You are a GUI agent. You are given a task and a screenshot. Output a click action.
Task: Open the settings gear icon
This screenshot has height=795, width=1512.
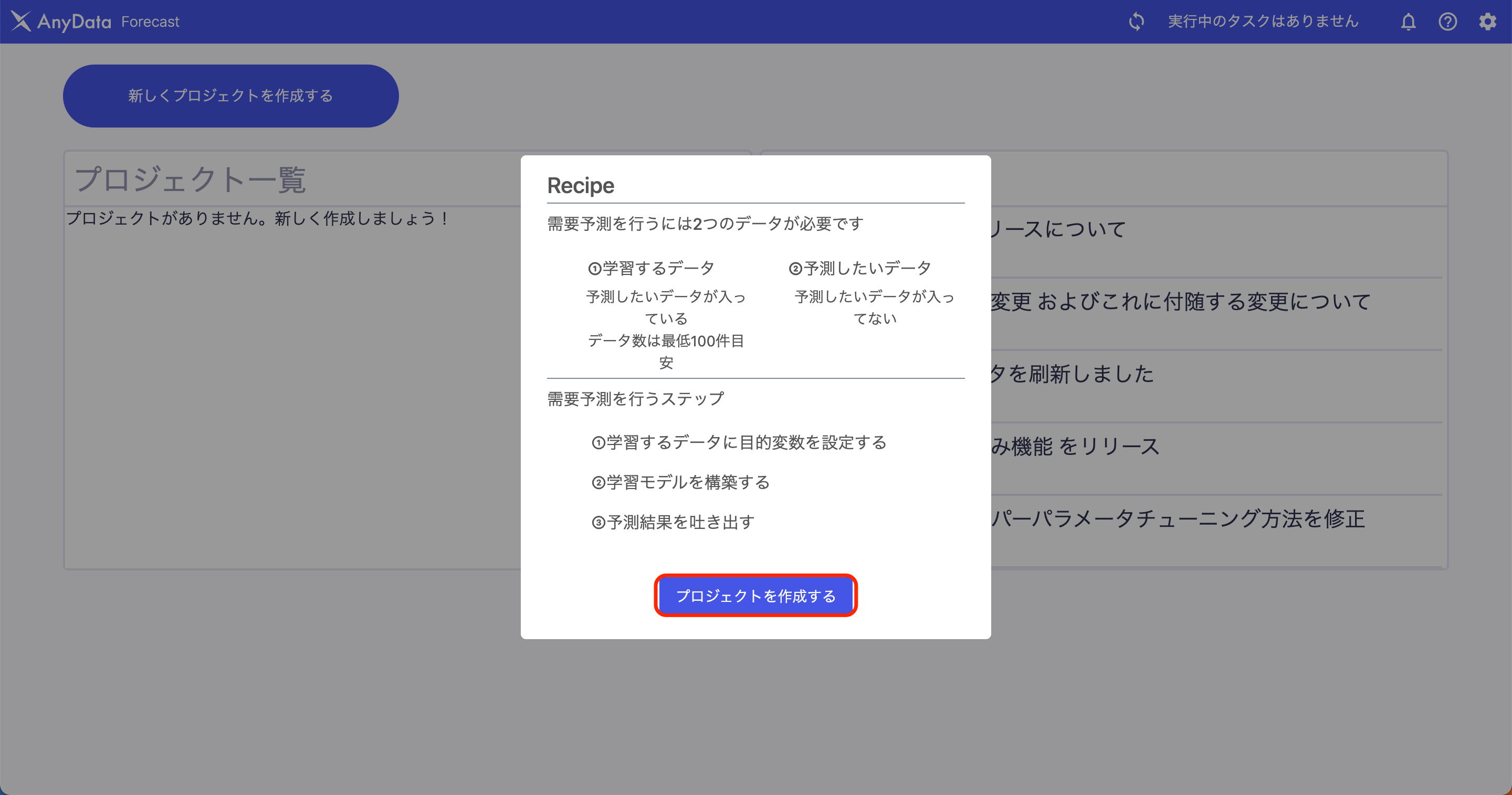(1488, 21)
